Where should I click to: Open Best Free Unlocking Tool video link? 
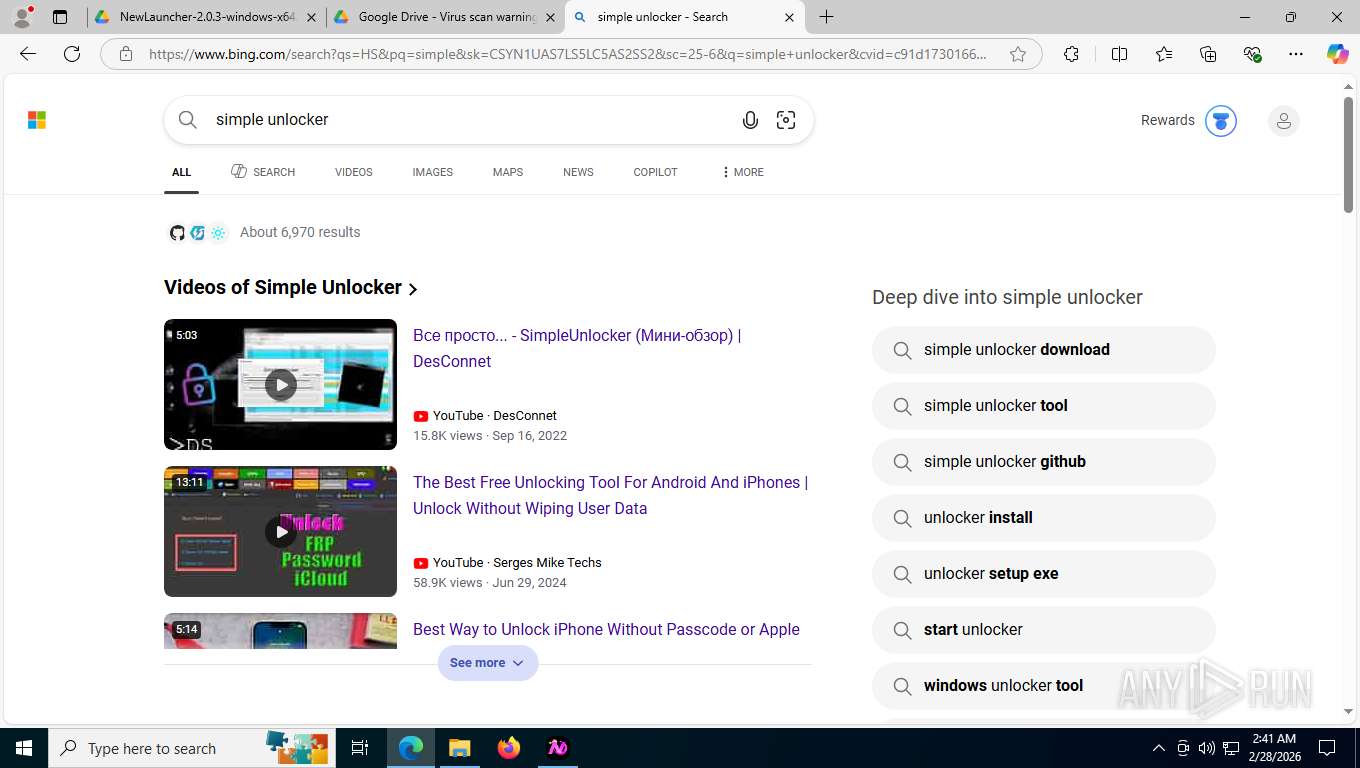tap(610, 495)
